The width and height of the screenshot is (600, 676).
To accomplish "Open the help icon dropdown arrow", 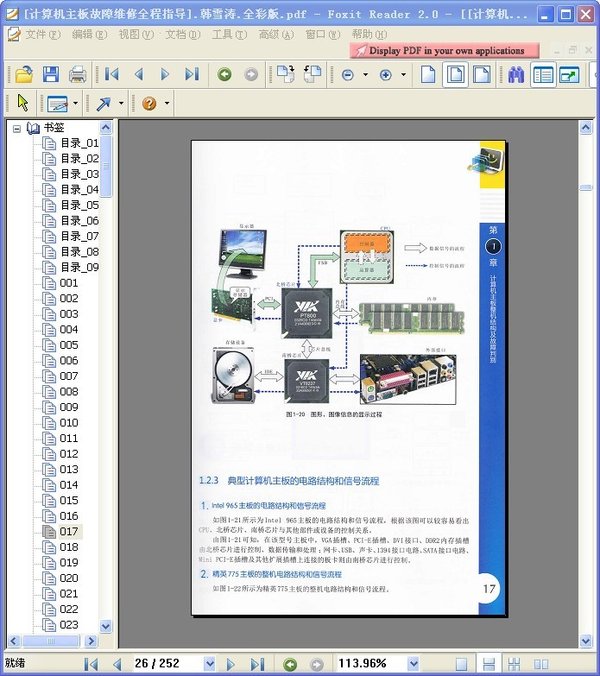I will [167, 103].
